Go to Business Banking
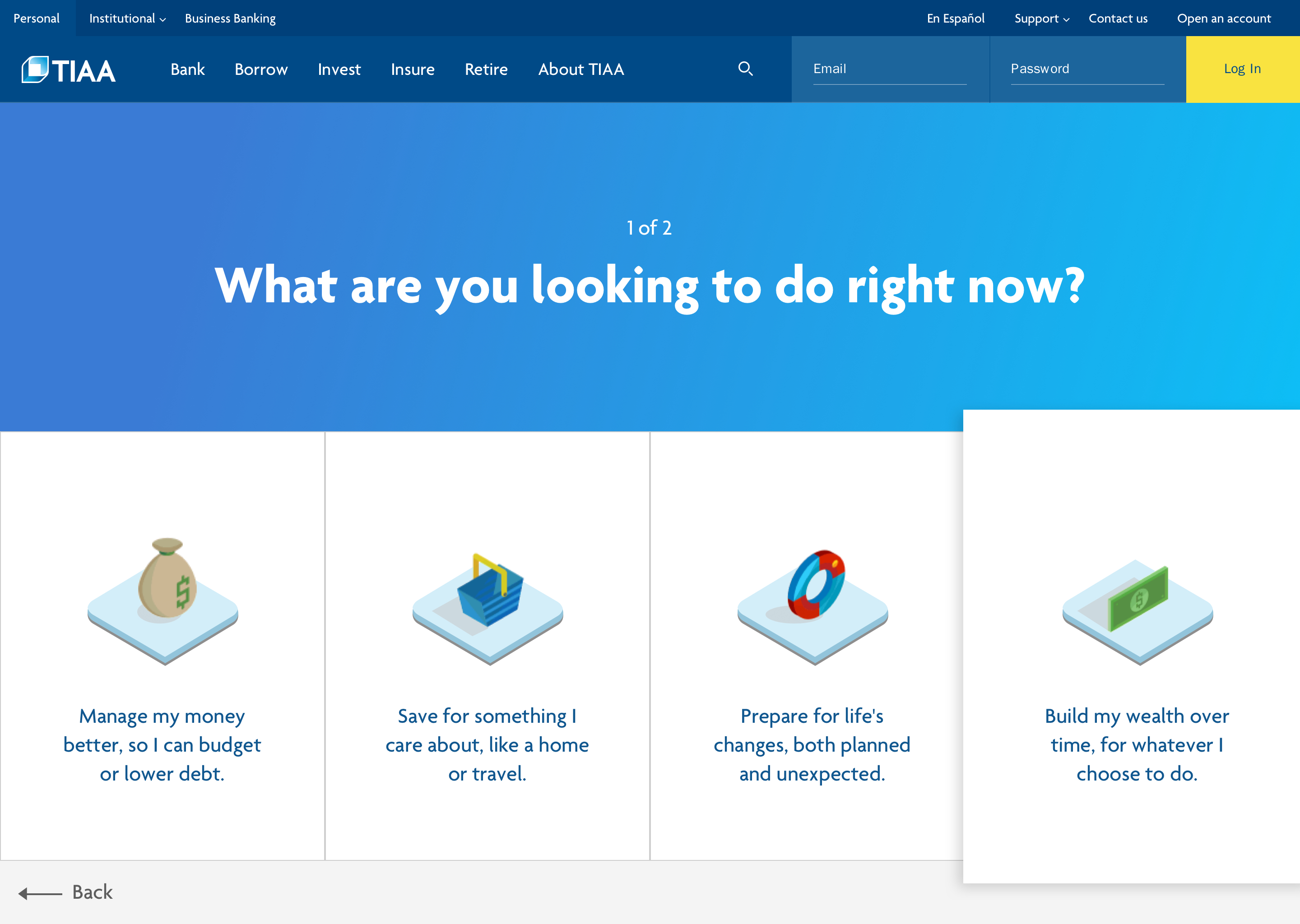The width and height of the screenshot is (1300, 924). coord(230,18)
